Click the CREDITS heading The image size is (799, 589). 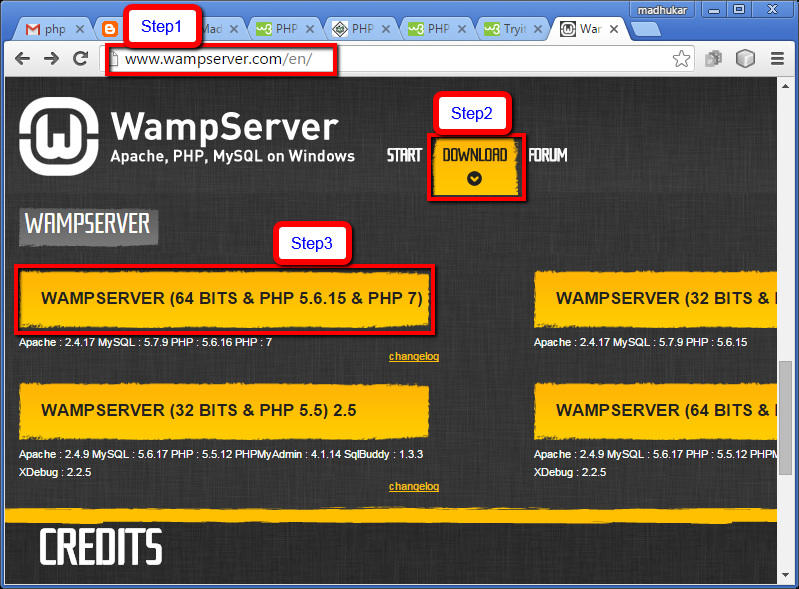(x=100, y=547)
